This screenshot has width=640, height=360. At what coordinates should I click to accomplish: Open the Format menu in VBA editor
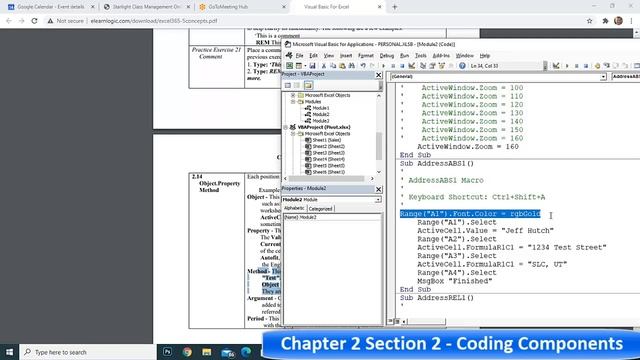[366, 56]
